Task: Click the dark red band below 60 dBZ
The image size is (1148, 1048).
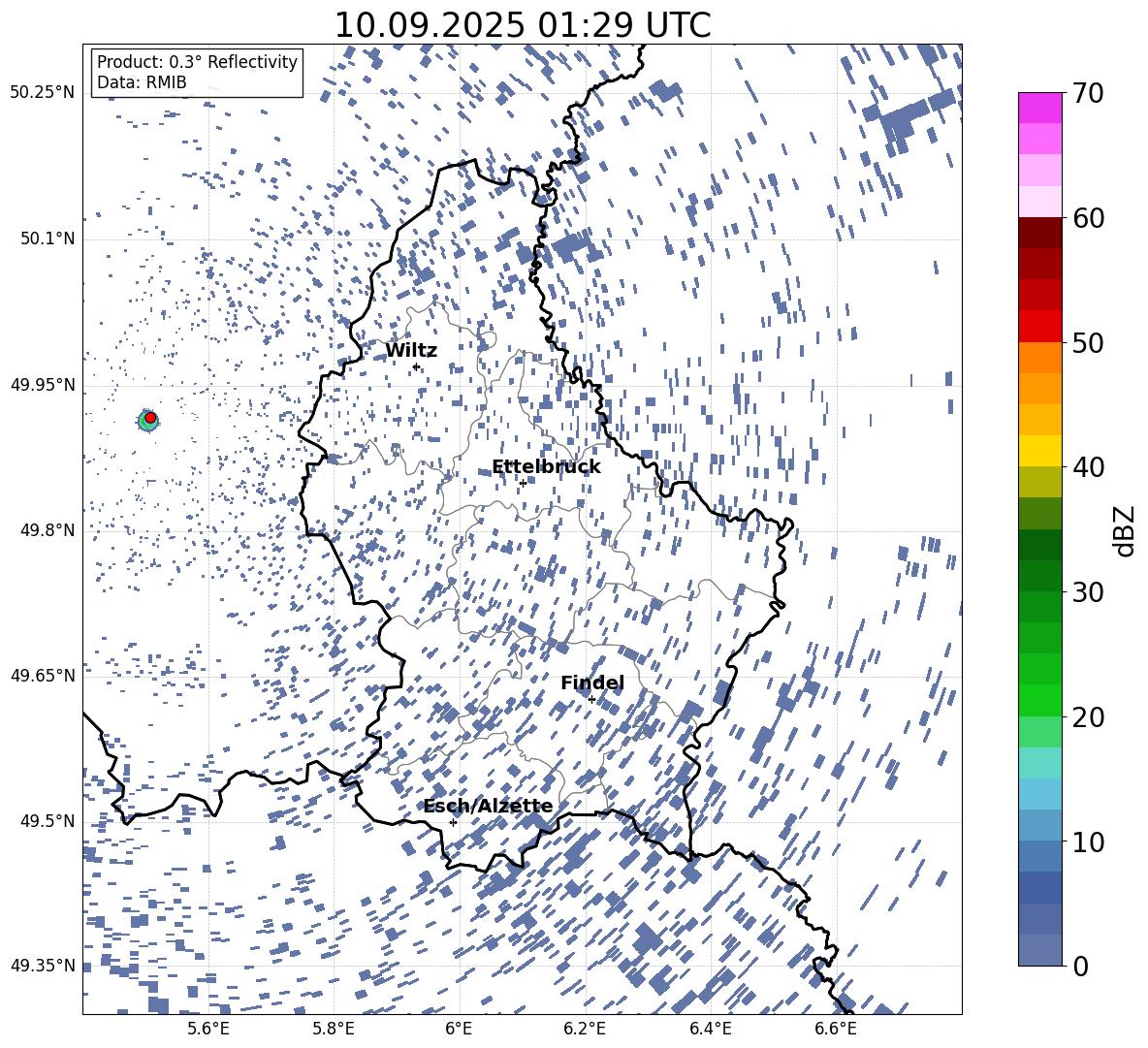Action: click(1039, 233)
